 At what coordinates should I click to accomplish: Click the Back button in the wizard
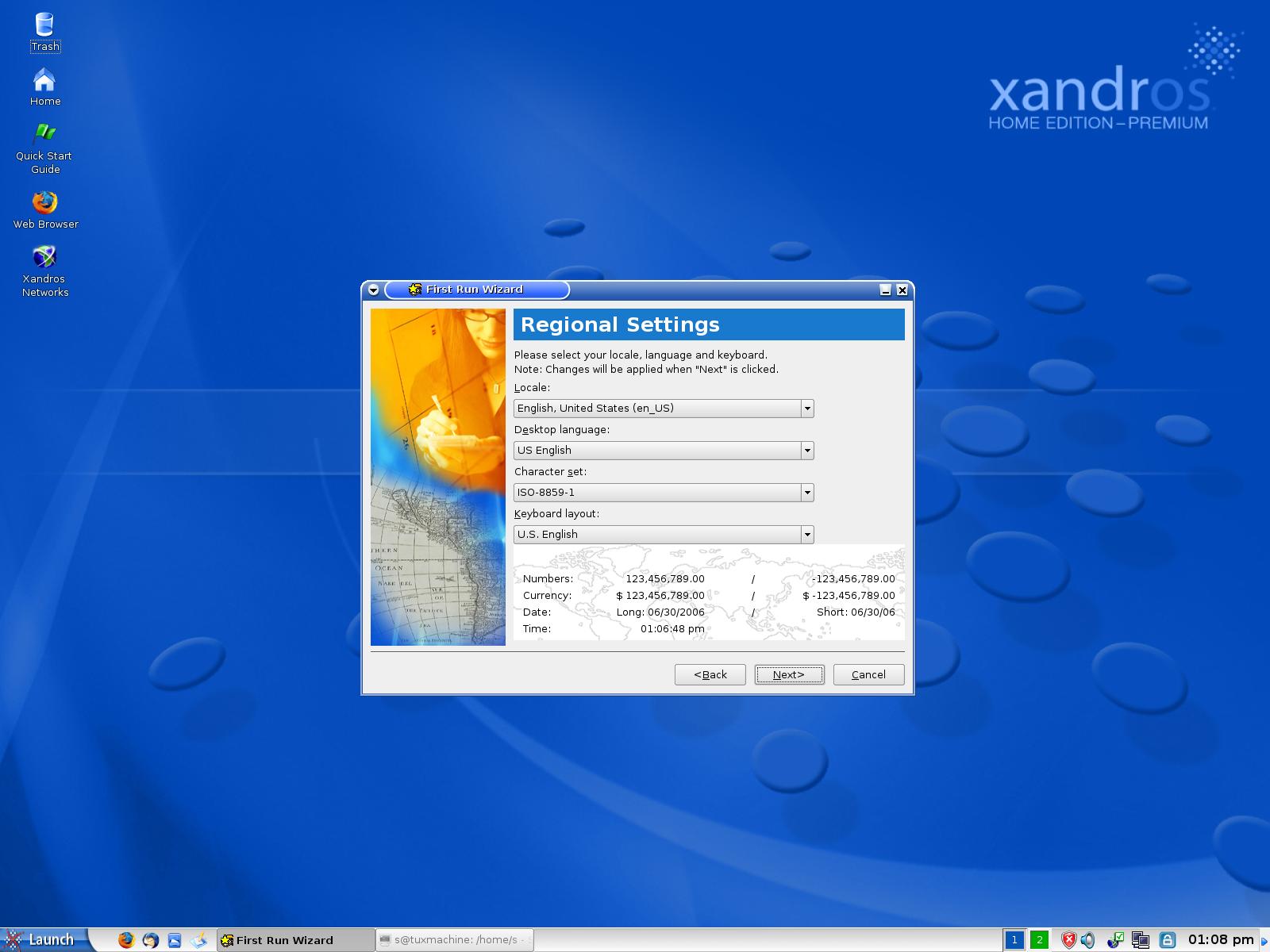[x=710, y=675]
